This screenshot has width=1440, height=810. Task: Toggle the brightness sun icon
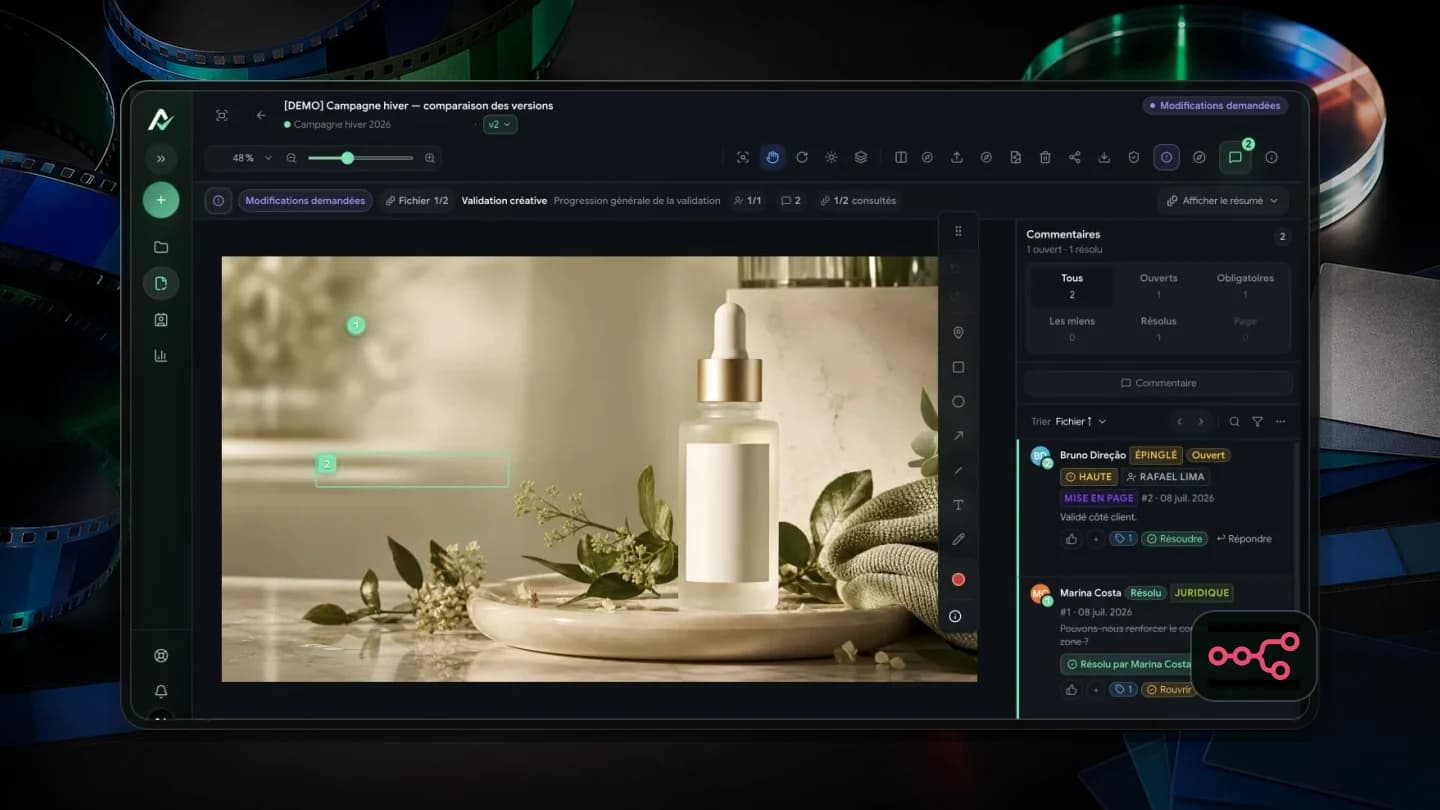[831, 157]
